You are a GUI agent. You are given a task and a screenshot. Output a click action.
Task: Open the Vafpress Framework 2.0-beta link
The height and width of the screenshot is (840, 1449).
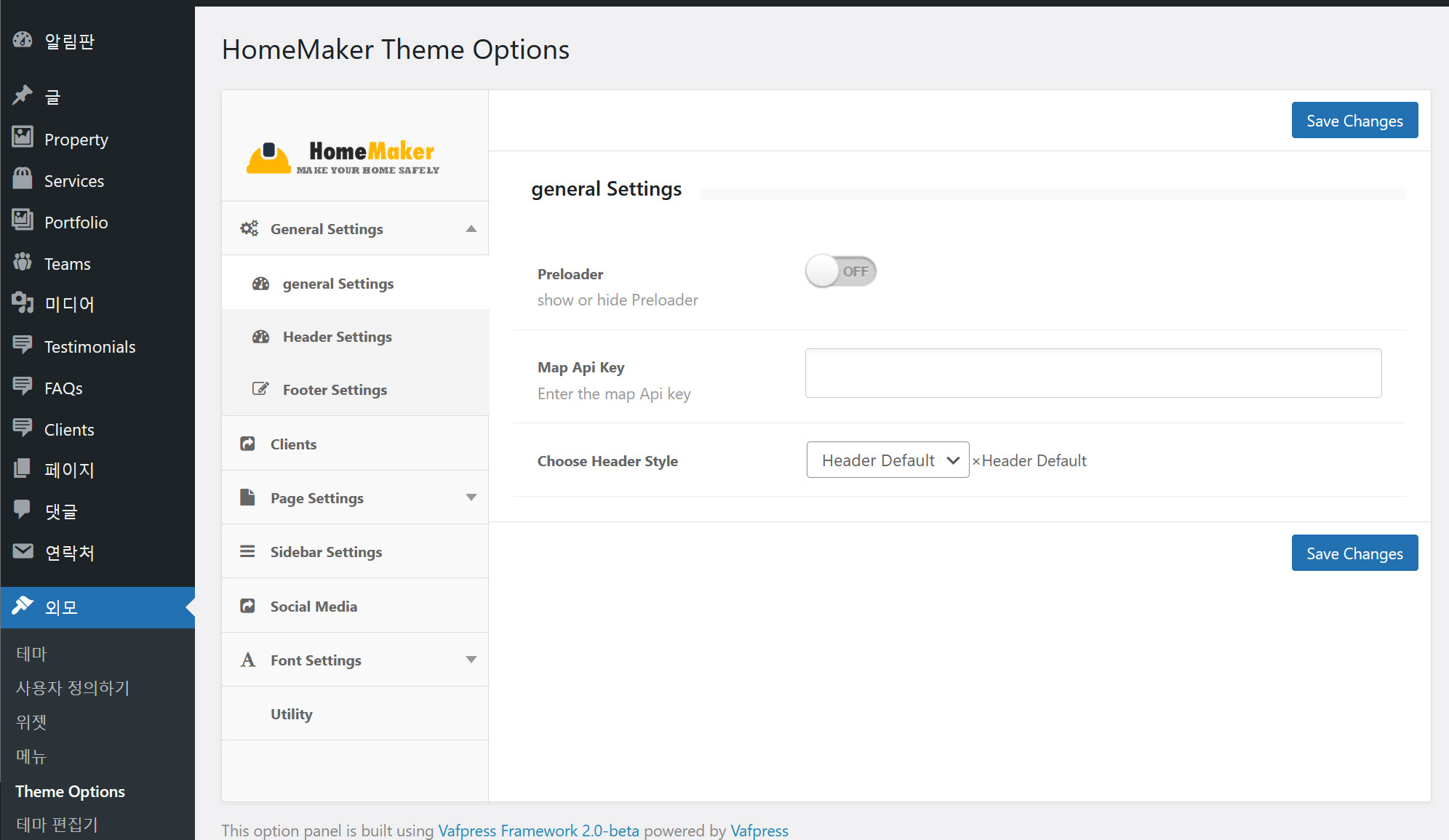(538, 831)
